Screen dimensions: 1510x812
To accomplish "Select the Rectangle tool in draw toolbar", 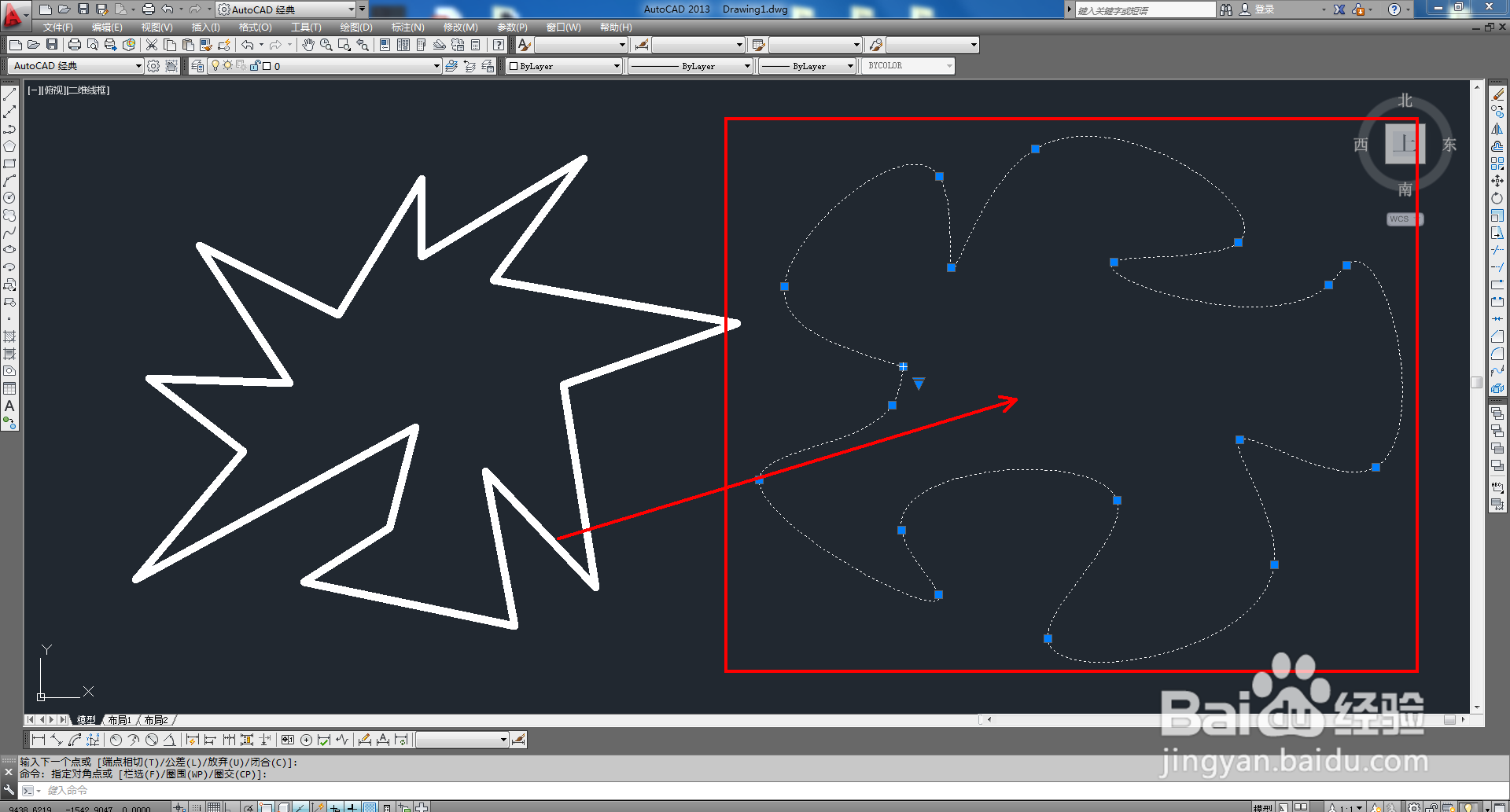I will 9,164.
